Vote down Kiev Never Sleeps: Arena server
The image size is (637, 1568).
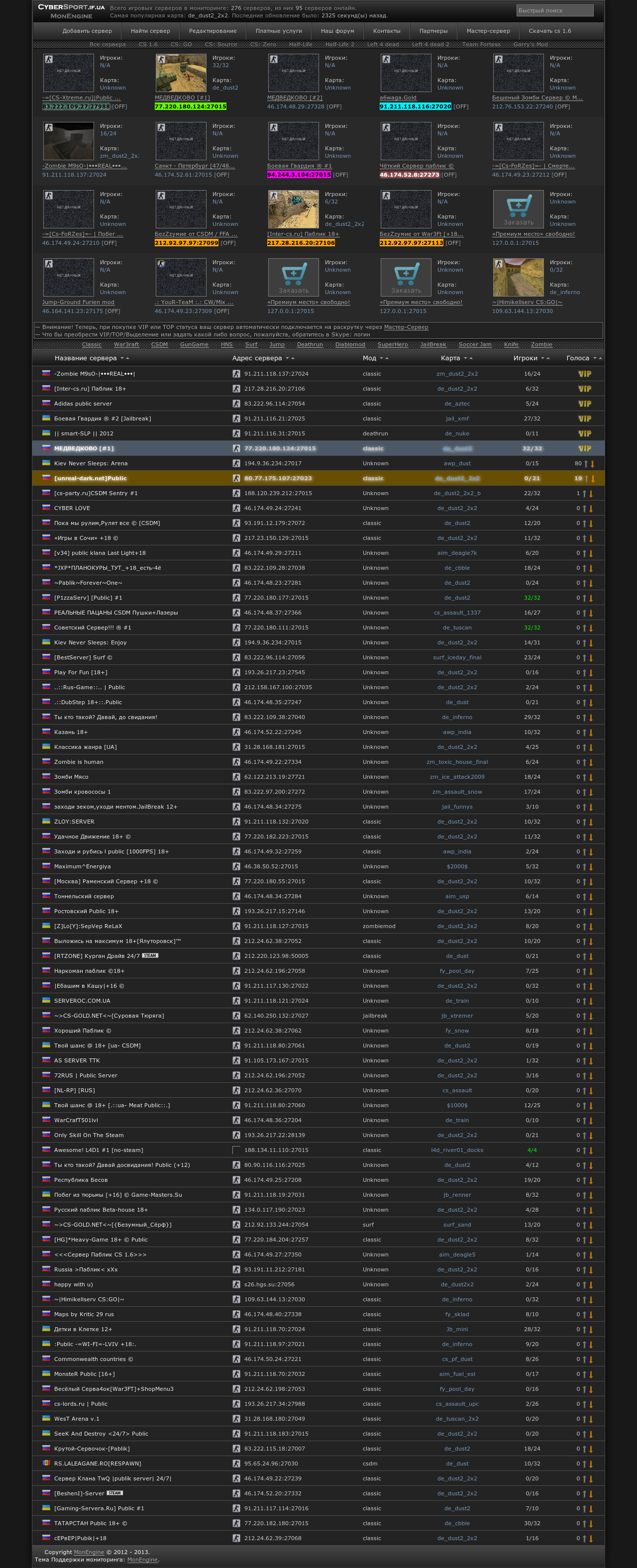pos(593,464)
